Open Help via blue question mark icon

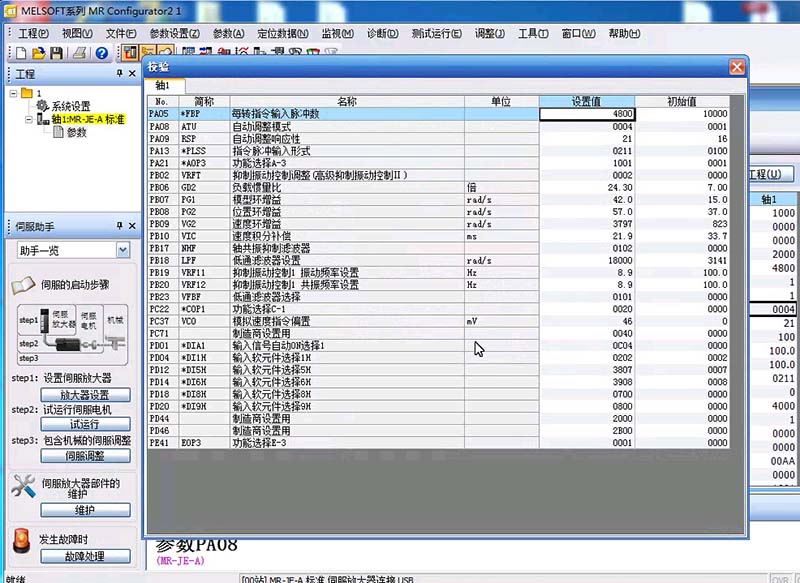[x=101, y=53]
